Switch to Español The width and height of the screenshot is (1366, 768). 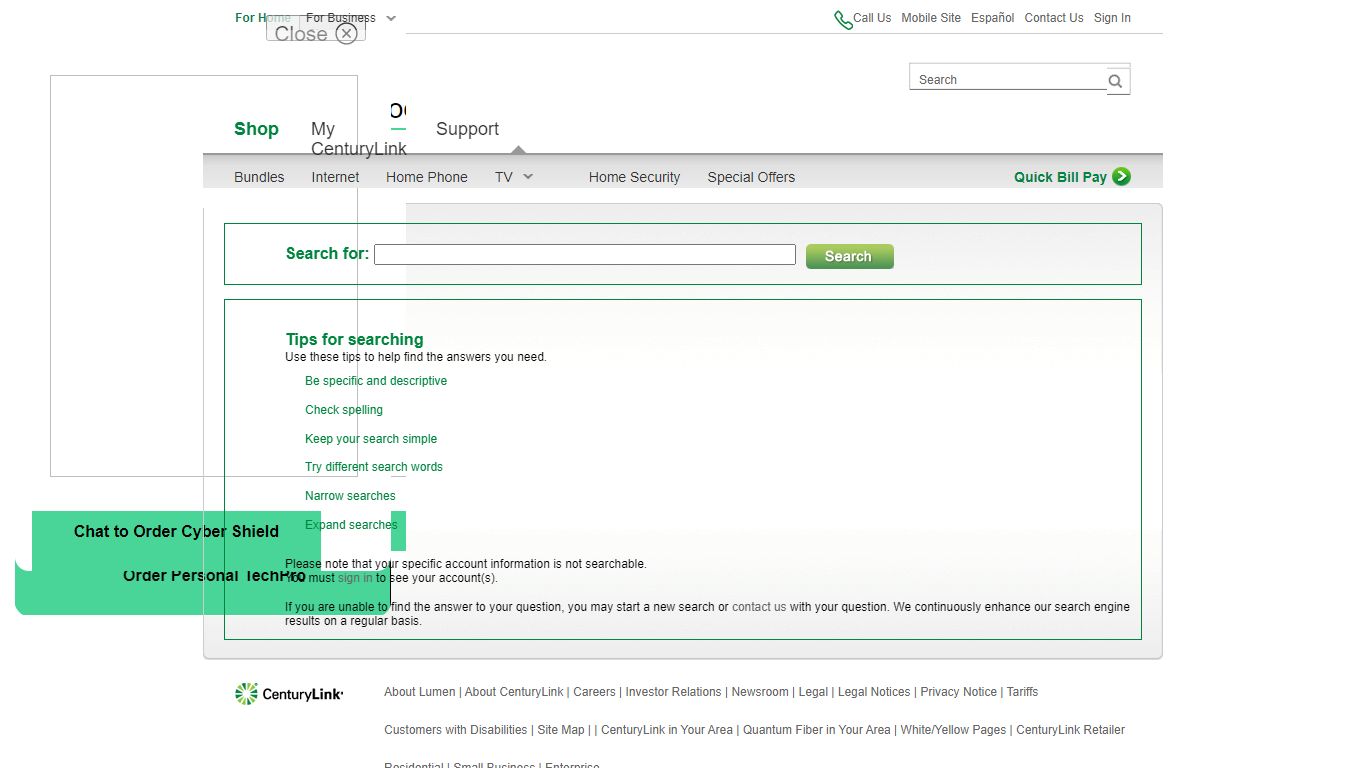click(x=992, y=18)
